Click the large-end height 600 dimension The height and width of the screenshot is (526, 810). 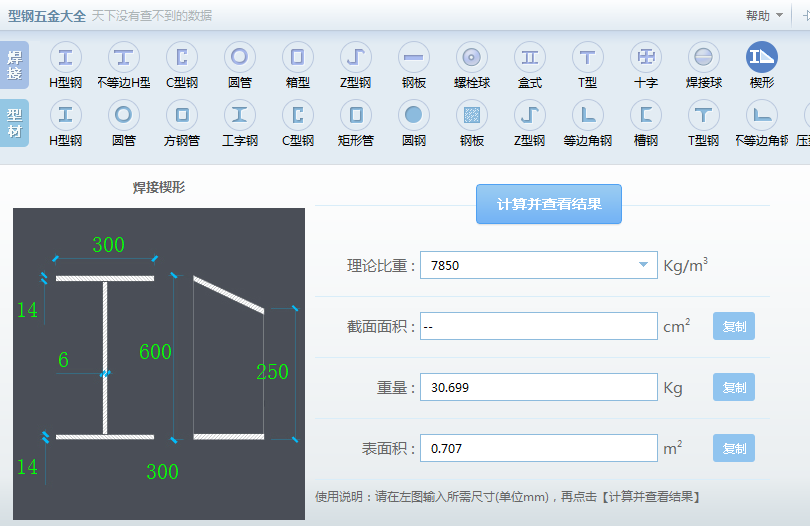click(155, 352)
